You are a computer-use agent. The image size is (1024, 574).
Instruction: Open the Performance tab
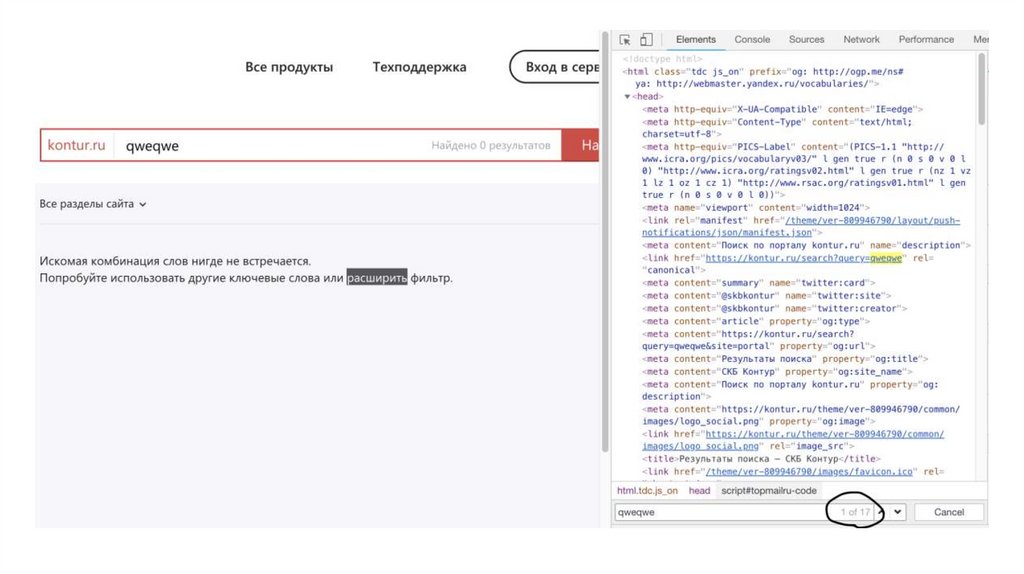tap(925, 39)
